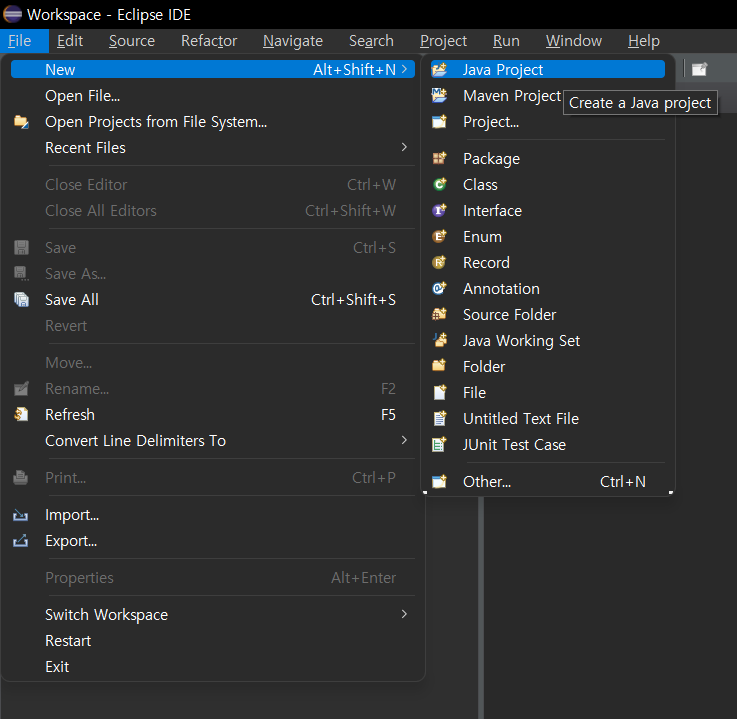Click the Maven Project icon
The width and height of the screenshot is (737, 719).
[x=439, y=96]
